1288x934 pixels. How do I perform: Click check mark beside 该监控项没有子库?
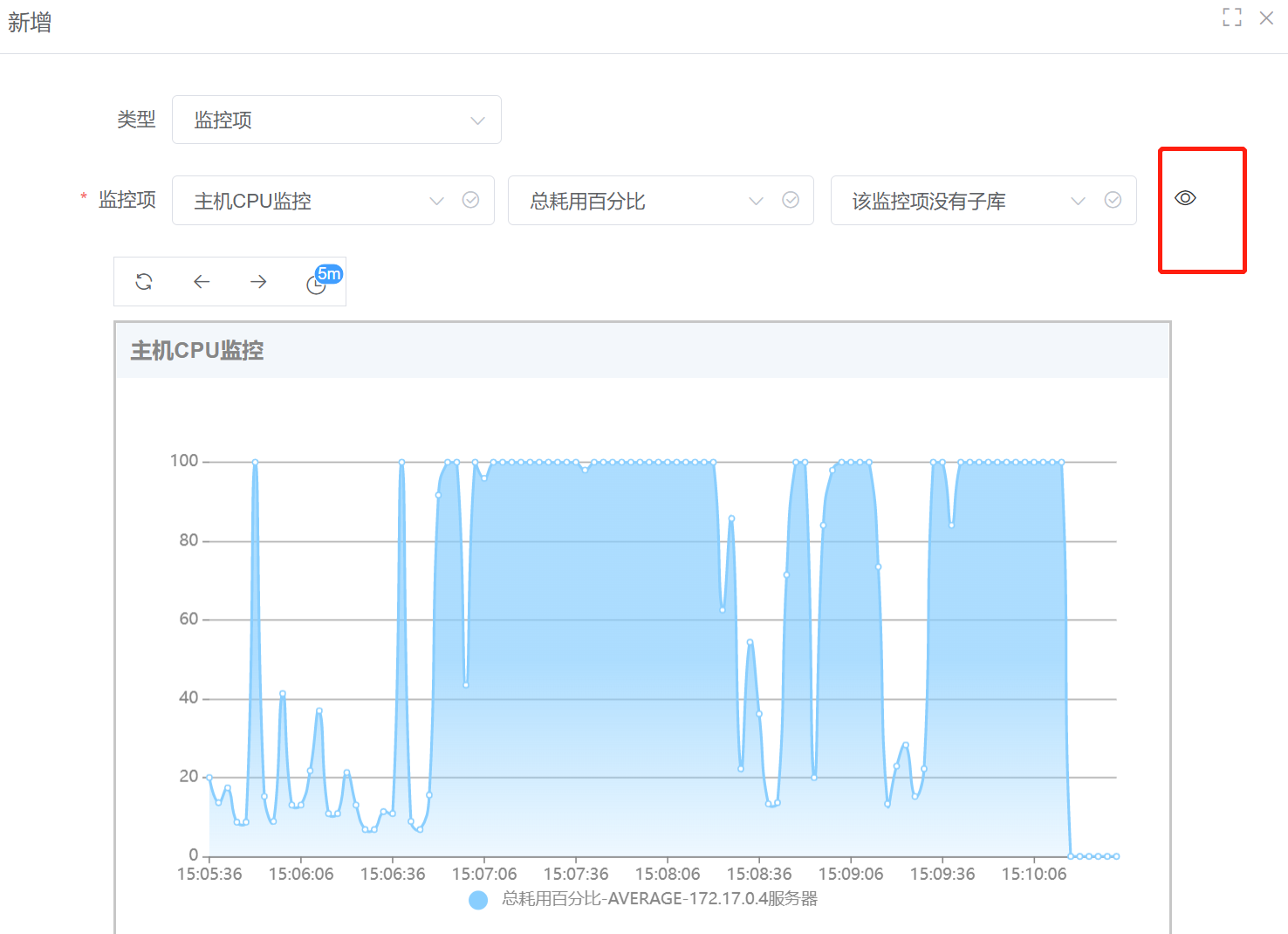pyautogui.click(x=1113, y=200)
